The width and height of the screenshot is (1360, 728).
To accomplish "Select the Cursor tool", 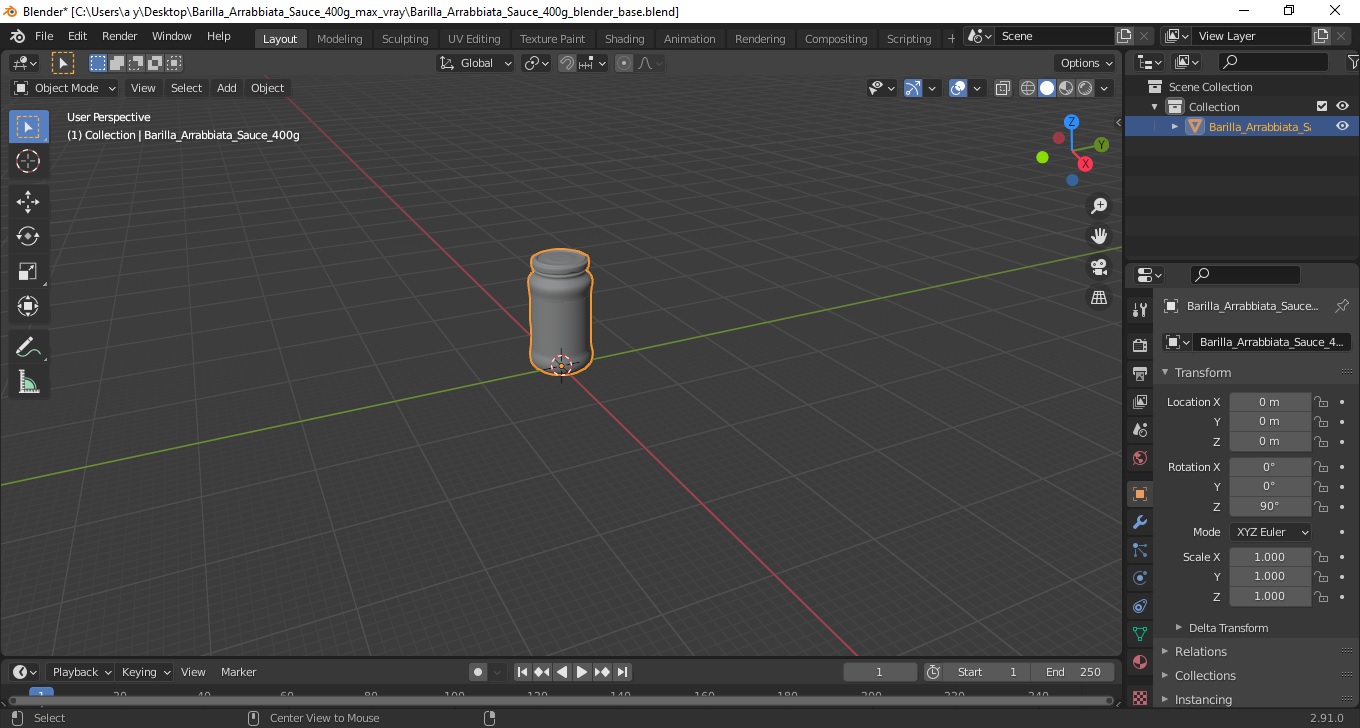I will click(x=28, y=161).
